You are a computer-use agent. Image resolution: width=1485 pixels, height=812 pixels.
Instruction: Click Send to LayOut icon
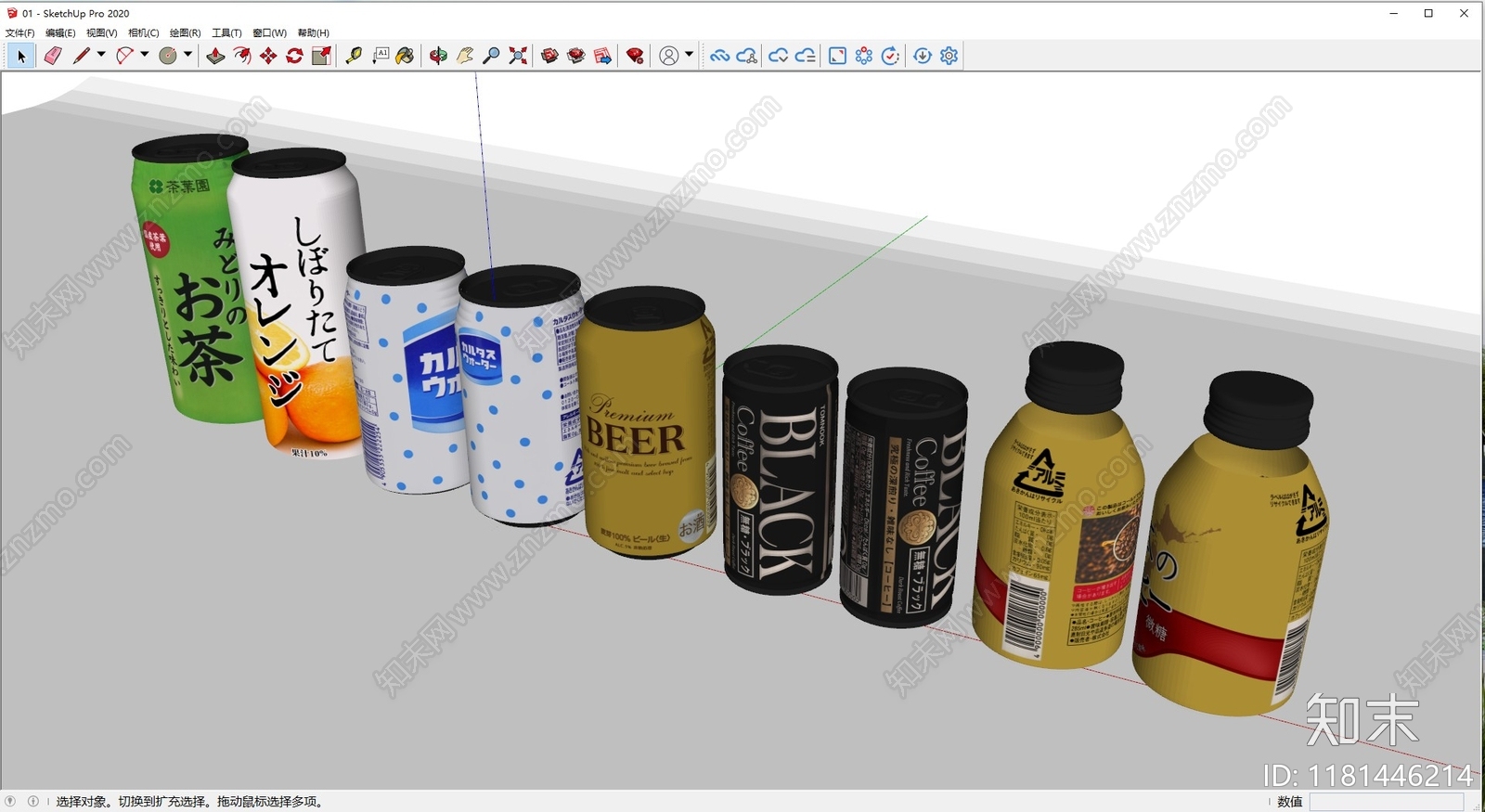click(x=602, y=56)
